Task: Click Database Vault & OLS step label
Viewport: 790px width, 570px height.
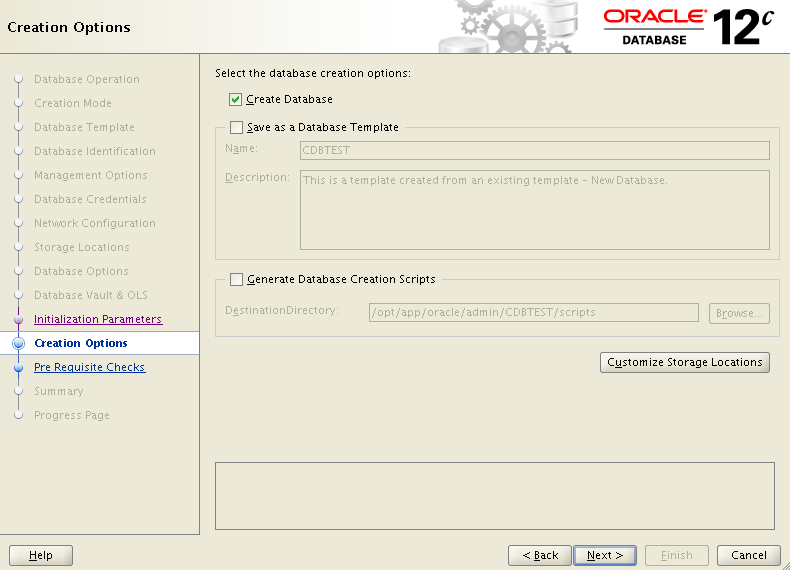Action: point(91,295)
